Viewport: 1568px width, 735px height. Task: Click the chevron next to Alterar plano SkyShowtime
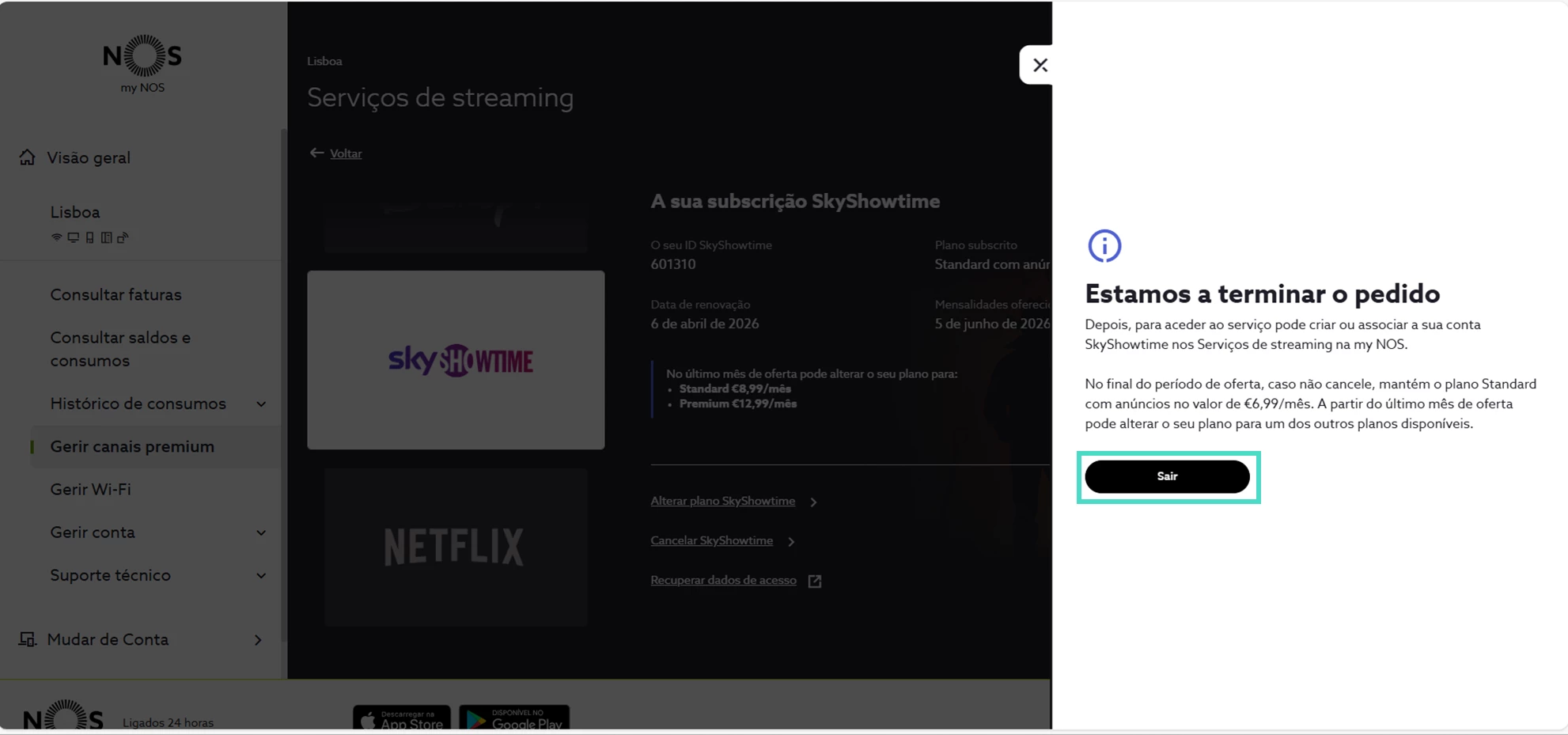click(x=813, y=502)
